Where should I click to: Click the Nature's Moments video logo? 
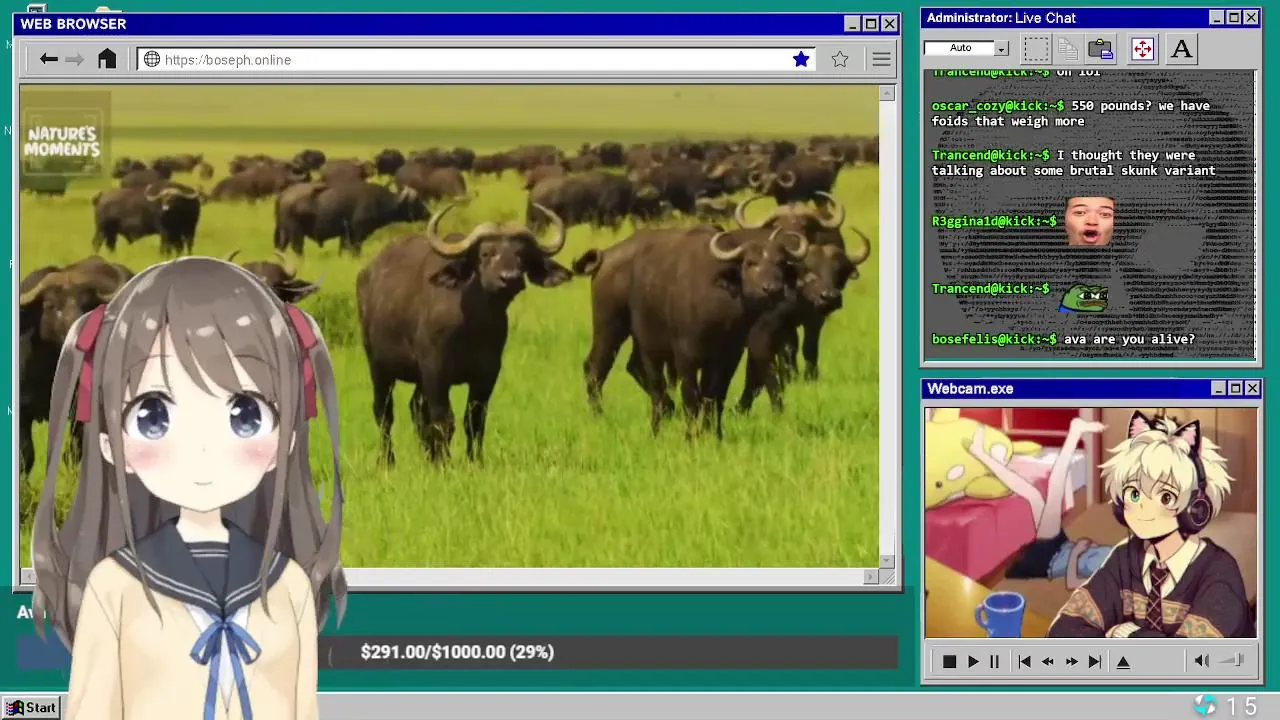coord(62,142)
